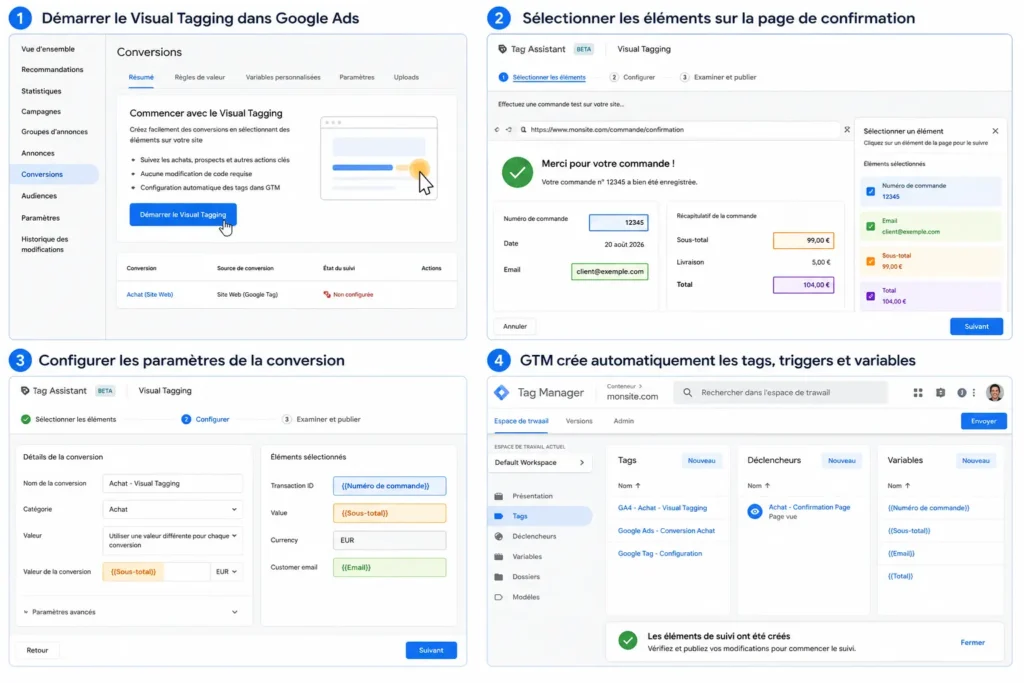Open the Admin tab in Tag Manager
The height and width of the screenshot is (683, 1024).
tap(624, 421)
